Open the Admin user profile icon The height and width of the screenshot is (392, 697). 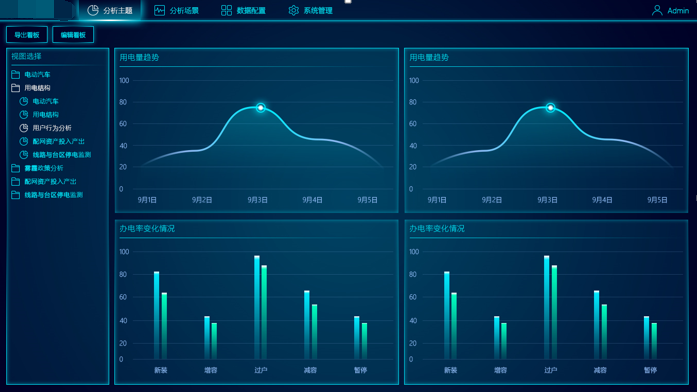tap(657, 10)
